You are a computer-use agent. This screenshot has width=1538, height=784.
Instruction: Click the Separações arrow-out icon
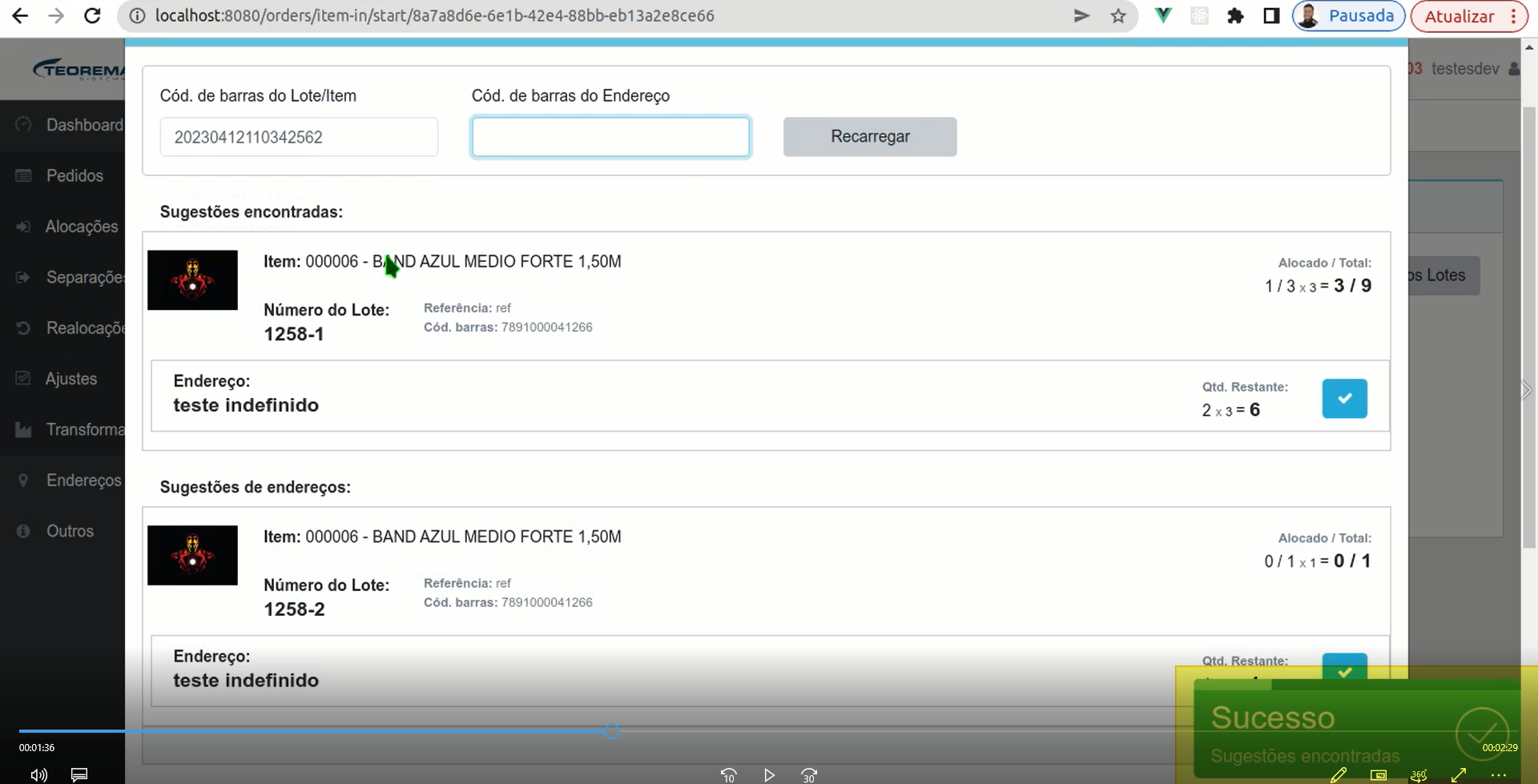(23, 277)
